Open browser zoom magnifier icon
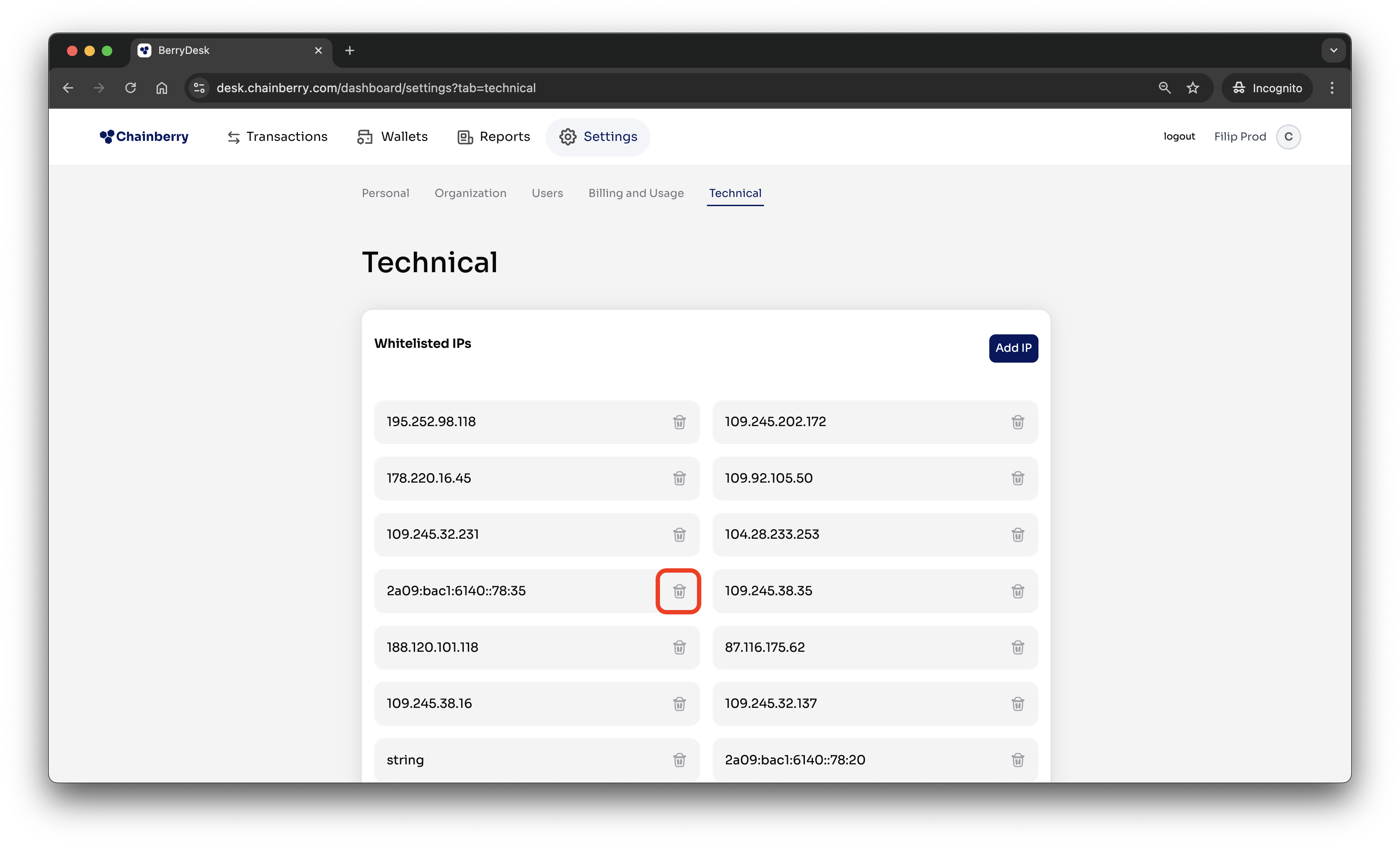Image resolution: width=1400 pixels, height=847 pixels. [x=1164, y=88]
